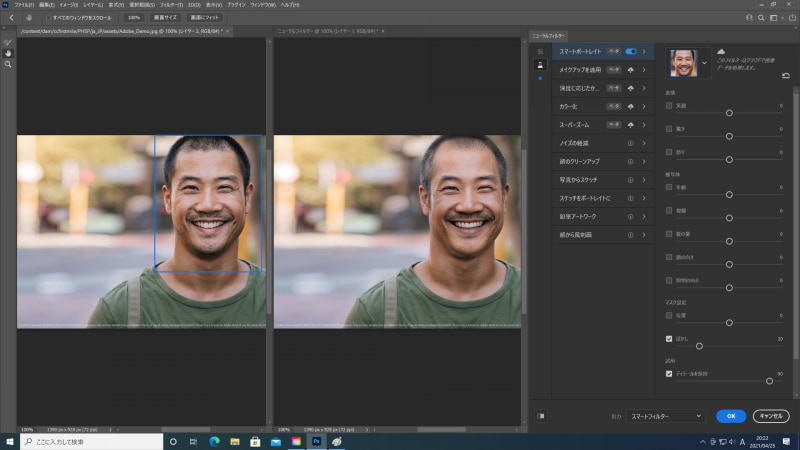800x450 pixels.
Task: Open Microsoft Edge from taskbar
Action: pyautogui.click(x=214, y=441)
